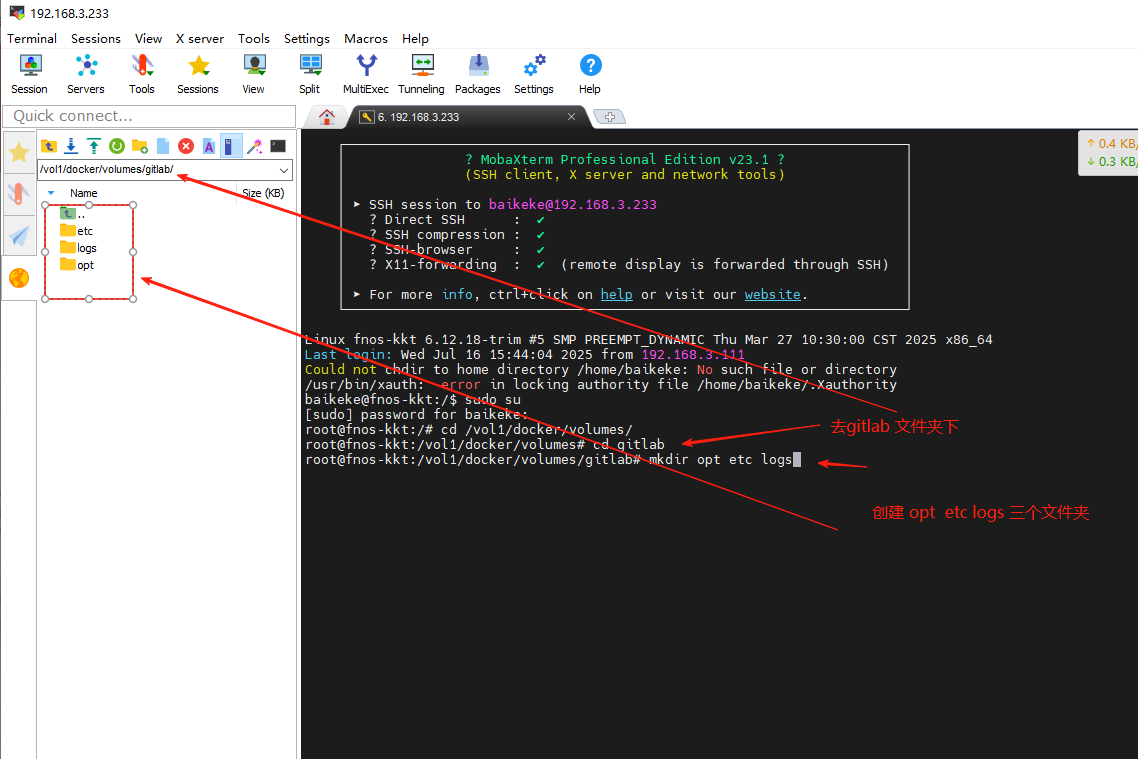1138x759 pixels.
Task: Click the Quick connect input field
Action: (x=150, y=116)
